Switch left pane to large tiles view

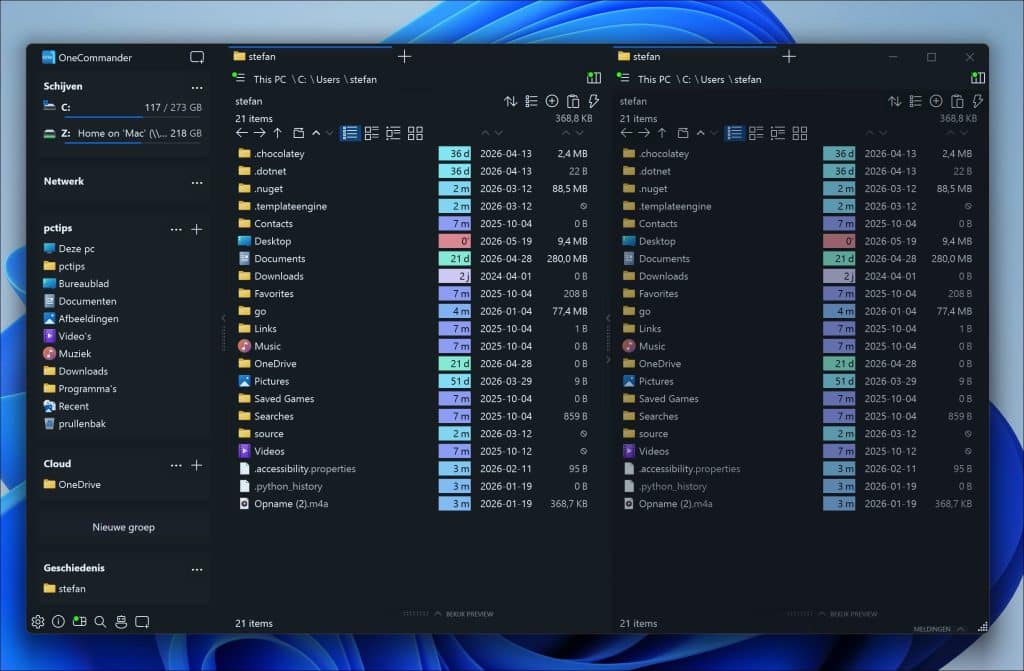[x=415, y=133]
